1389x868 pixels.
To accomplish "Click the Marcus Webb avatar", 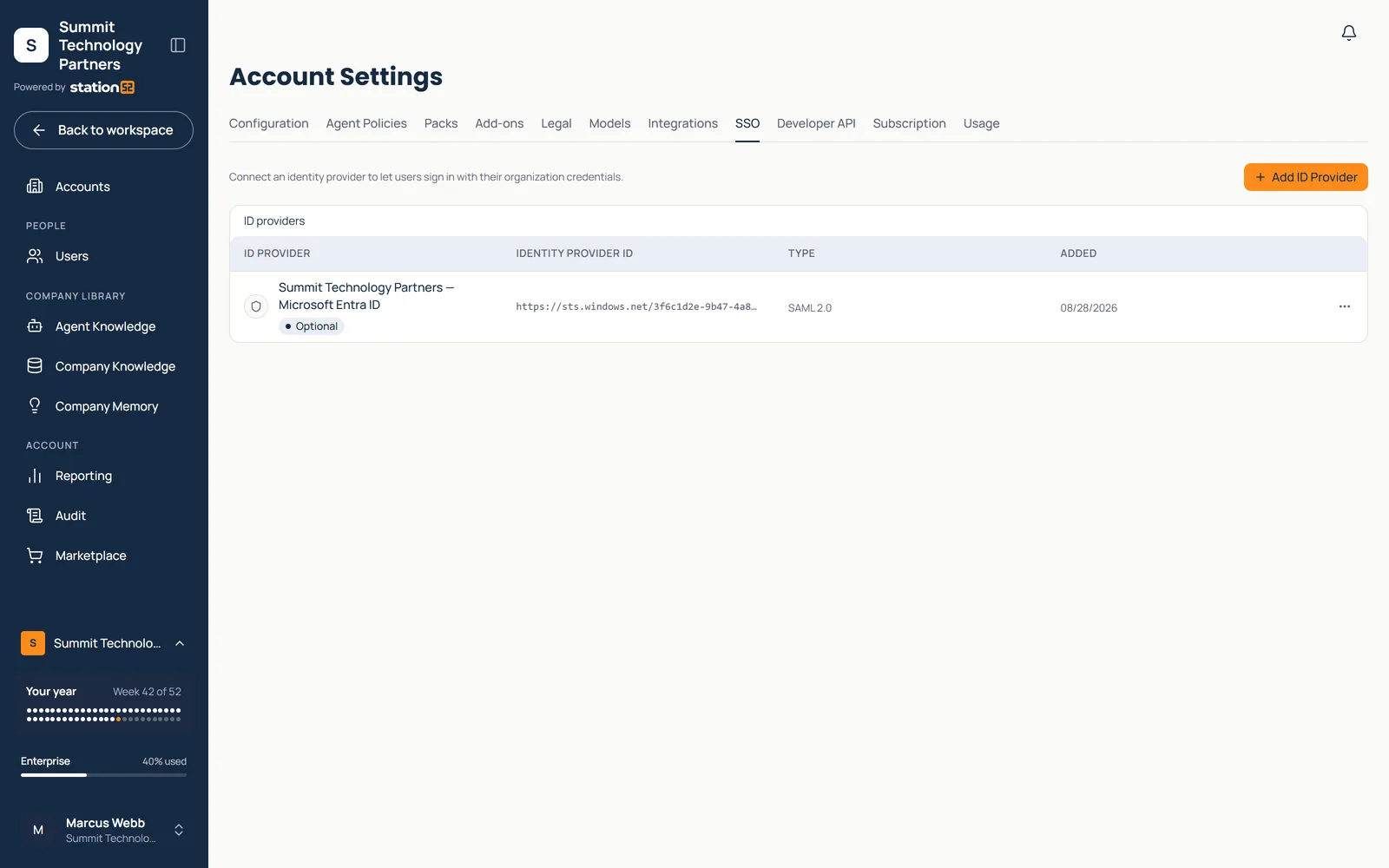I will 38,830.
